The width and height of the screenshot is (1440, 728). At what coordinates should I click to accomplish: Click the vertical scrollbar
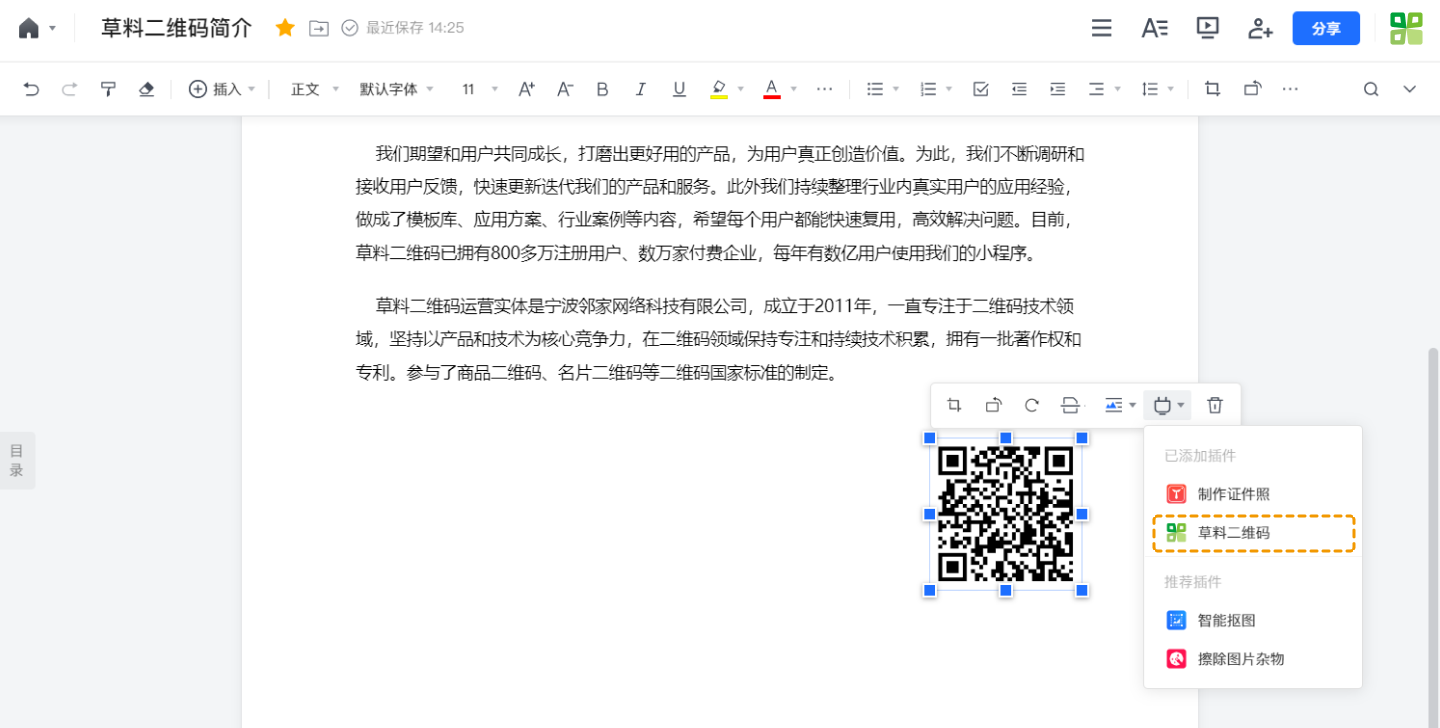pyautogui.click(x=1434, y=537)
